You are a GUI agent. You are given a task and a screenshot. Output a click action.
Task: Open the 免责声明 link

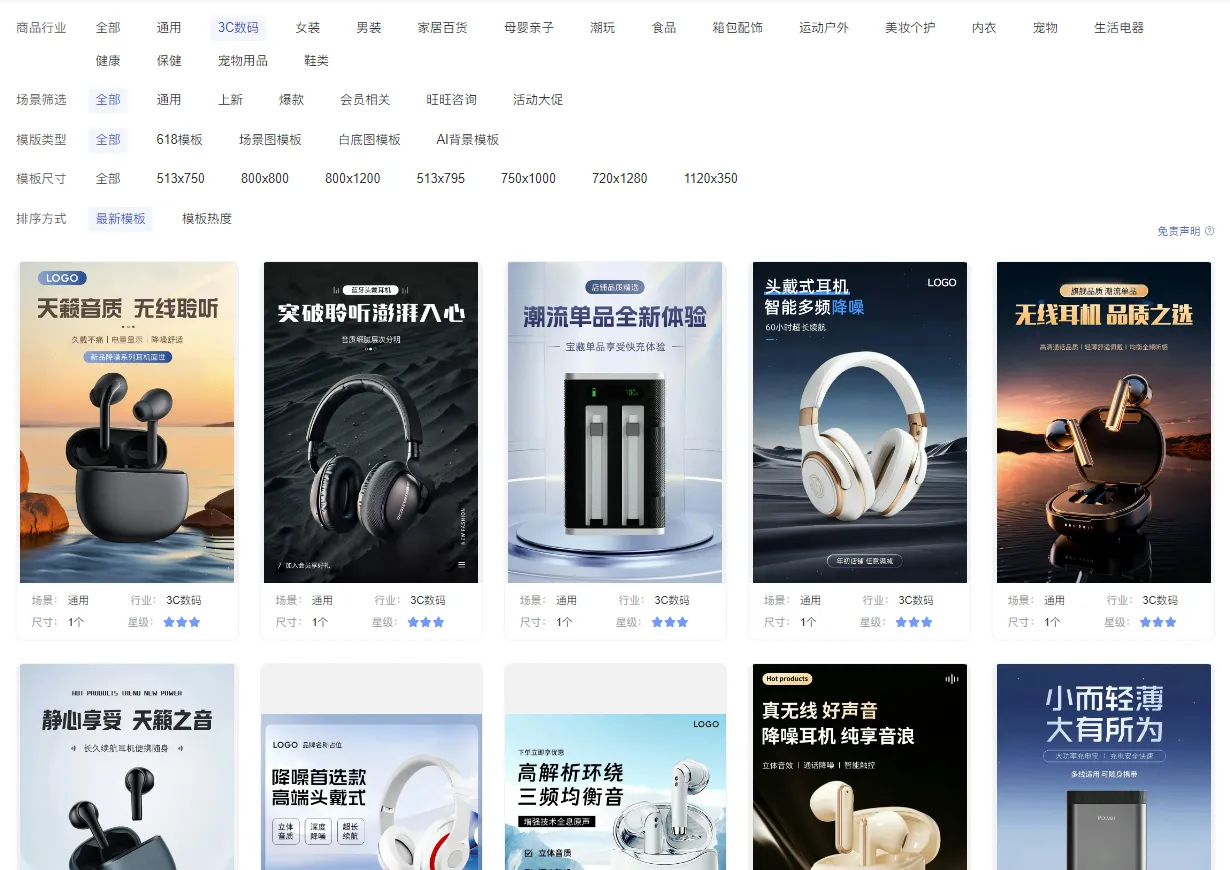[1179, 231]
